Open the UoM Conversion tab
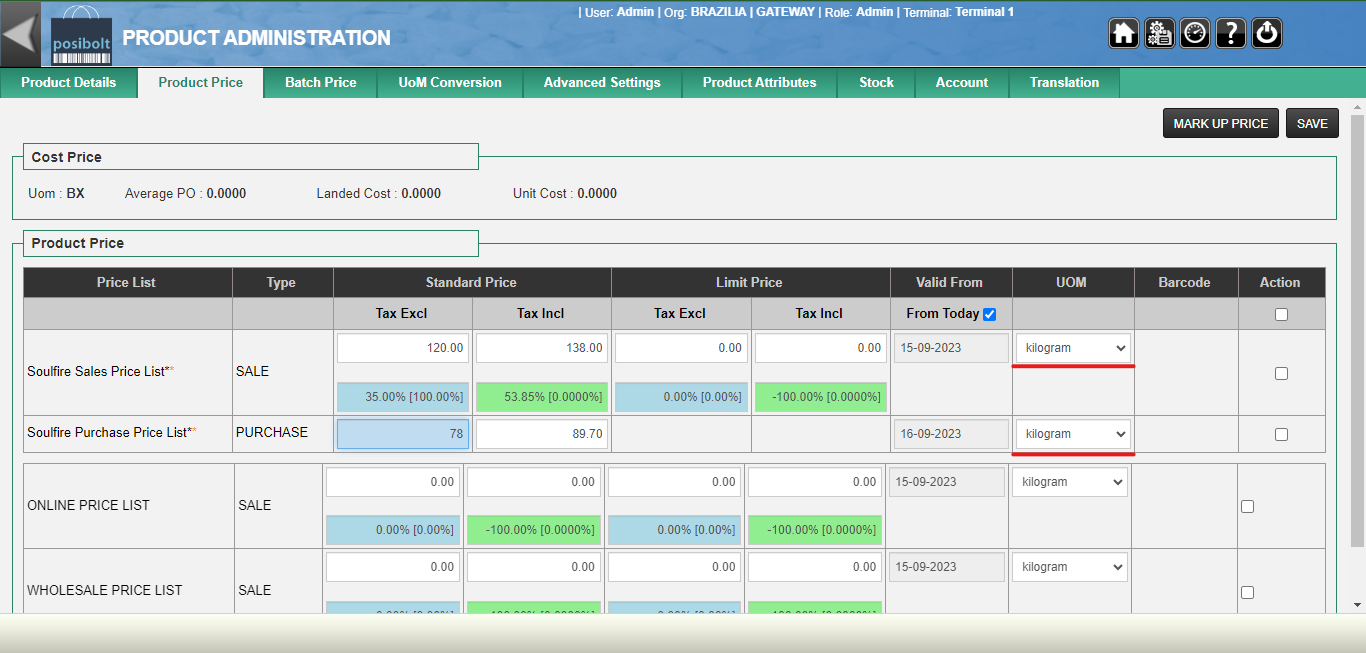1366x653 pixels. pyautogui.click(x=450, y=83)
